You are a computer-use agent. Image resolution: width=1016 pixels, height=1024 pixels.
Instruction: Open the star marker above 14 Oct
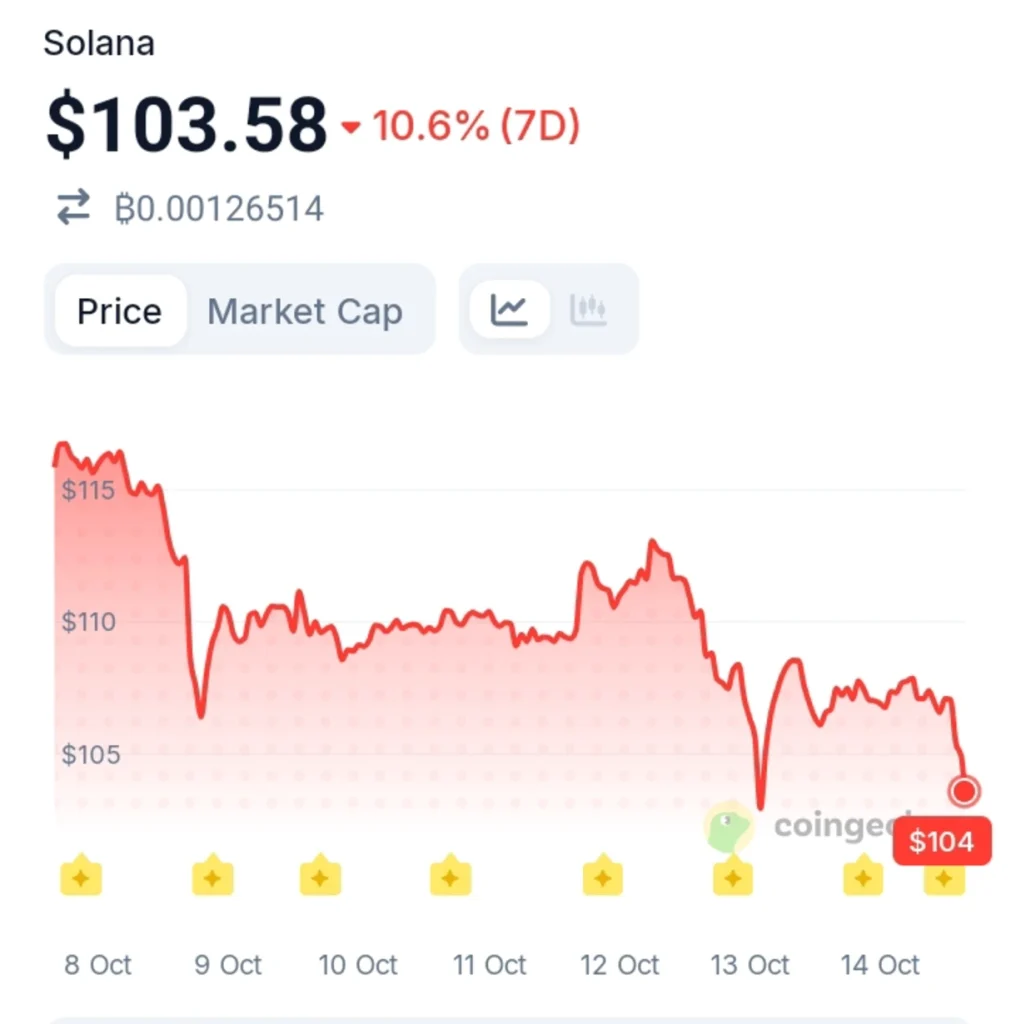pyautogui.click(x=863, y=874)
